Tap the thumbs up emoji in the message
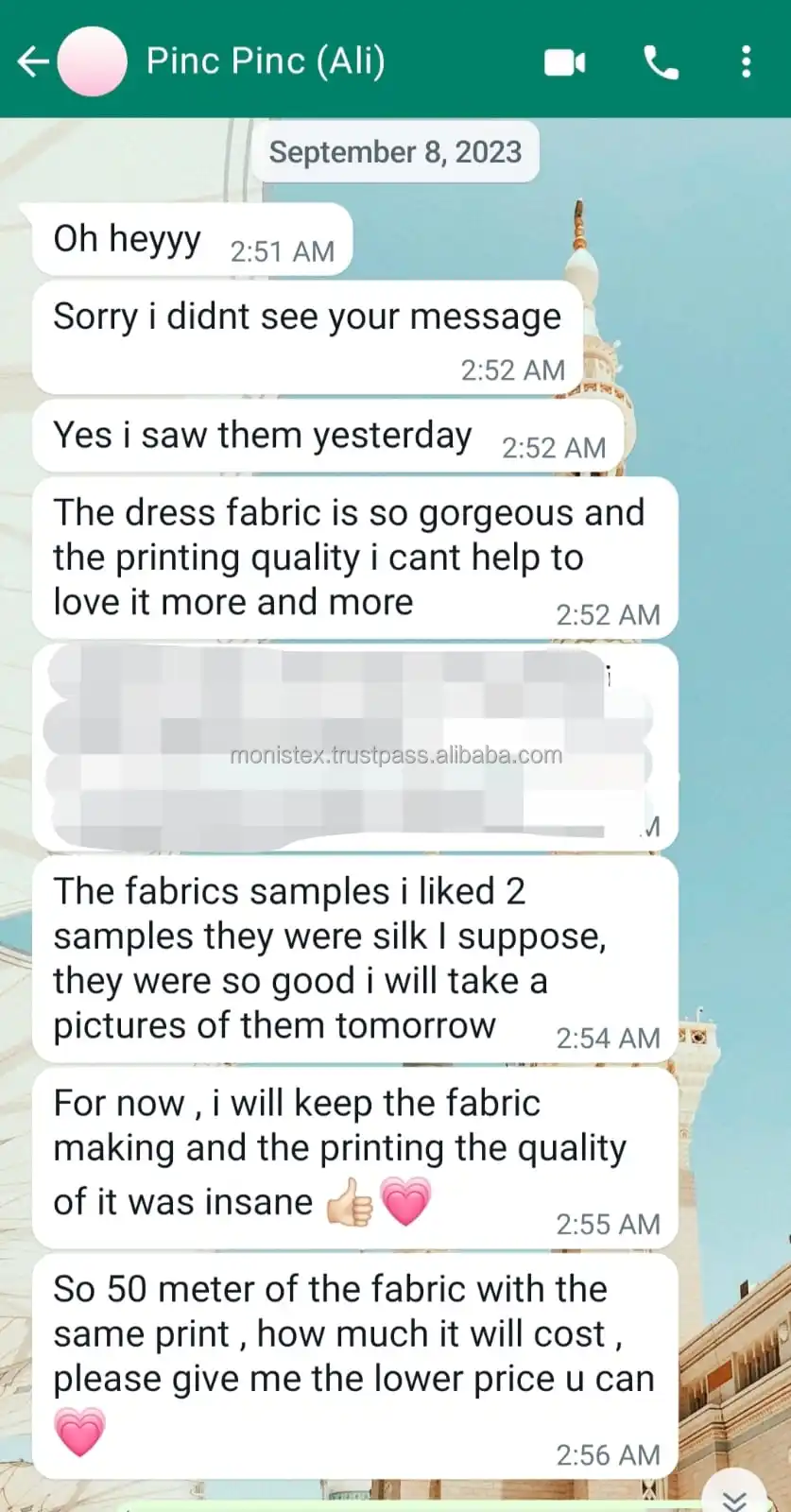This screenshot has height=1512, width=791. [349, 1202]
